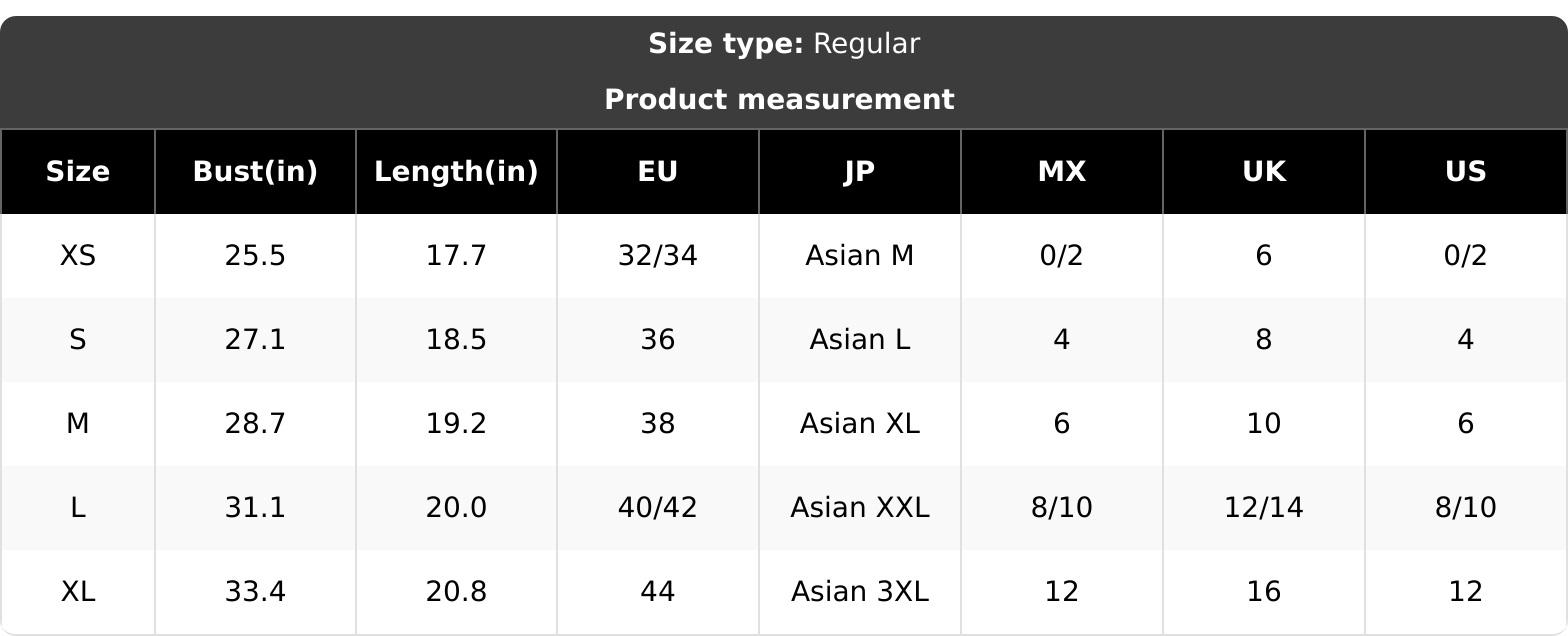Click the US column header

[1466, 172]
